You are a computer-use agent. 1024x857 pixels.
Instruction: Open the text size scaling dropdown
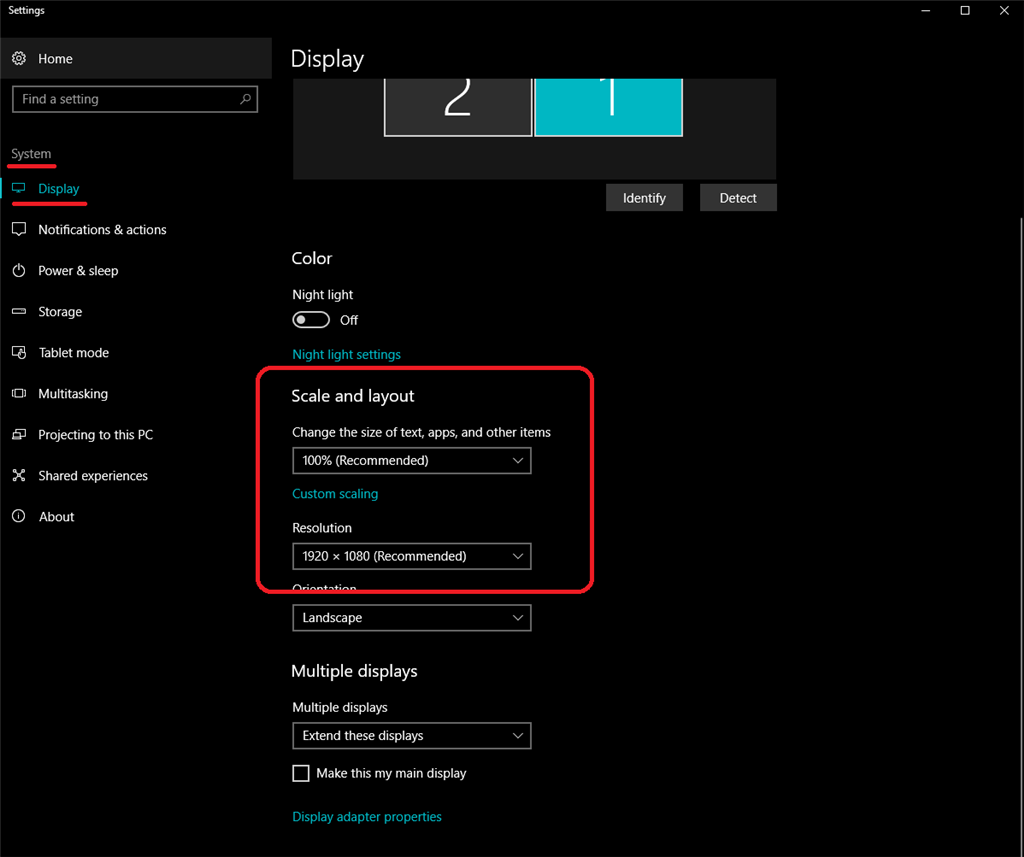411,461
